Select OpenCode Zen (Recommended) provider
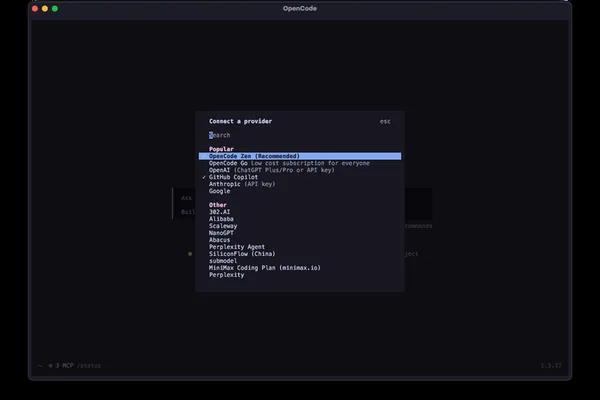 tap(300, 156)
